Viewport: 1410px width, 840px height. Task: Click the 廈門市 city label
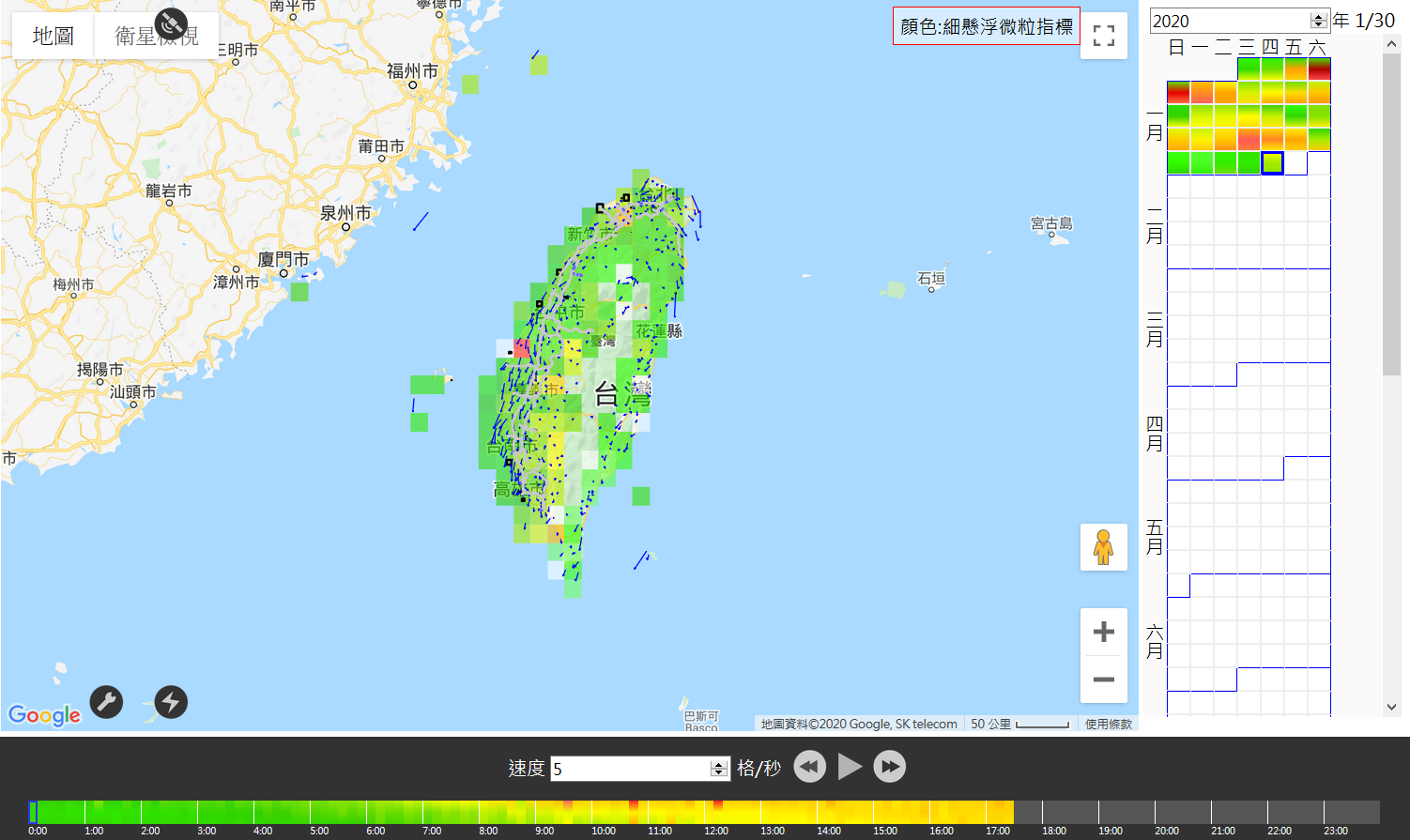tap(284, 259)
